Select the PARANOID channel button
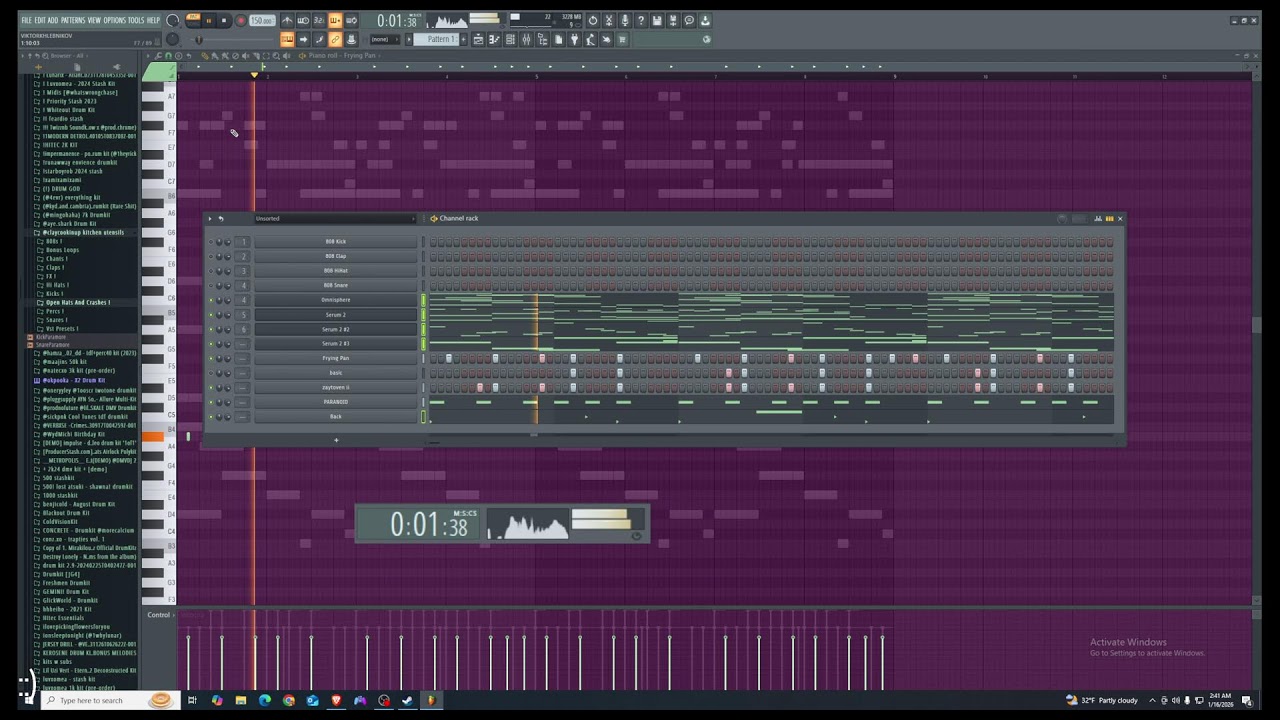1280x720 pixels. (335, 402)
